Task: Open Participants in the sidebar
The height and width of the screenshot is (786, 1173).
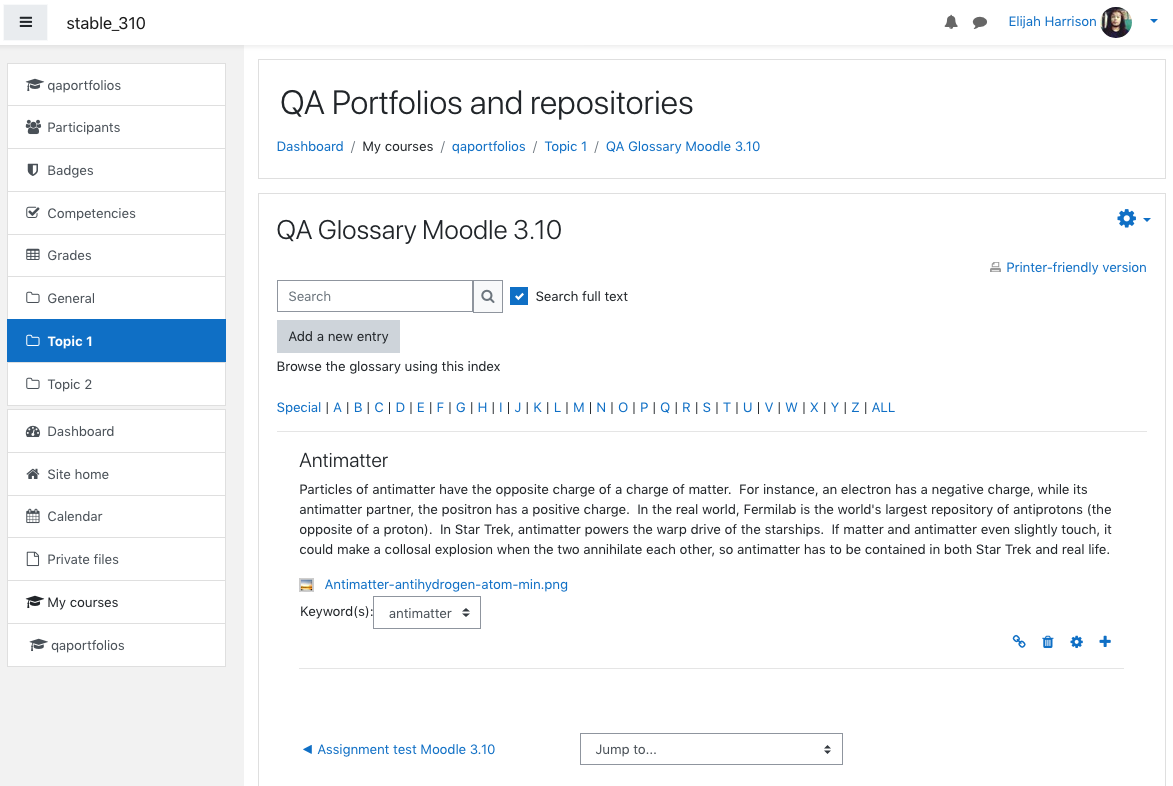Action: point(116,127)
